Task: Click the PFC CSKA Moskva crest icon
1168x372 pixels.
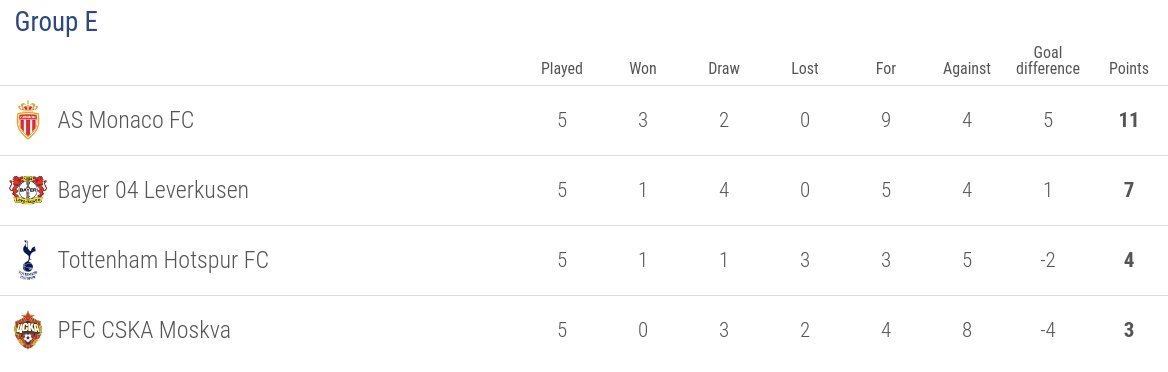Action: (28, 330)
